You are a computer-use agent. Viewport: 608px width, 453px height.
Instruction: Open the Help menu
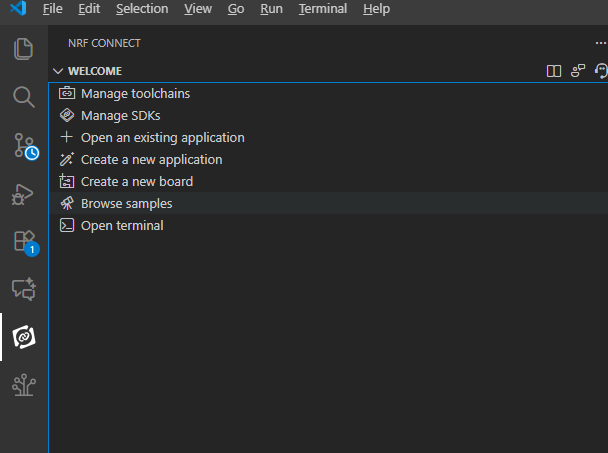[376, 9]
